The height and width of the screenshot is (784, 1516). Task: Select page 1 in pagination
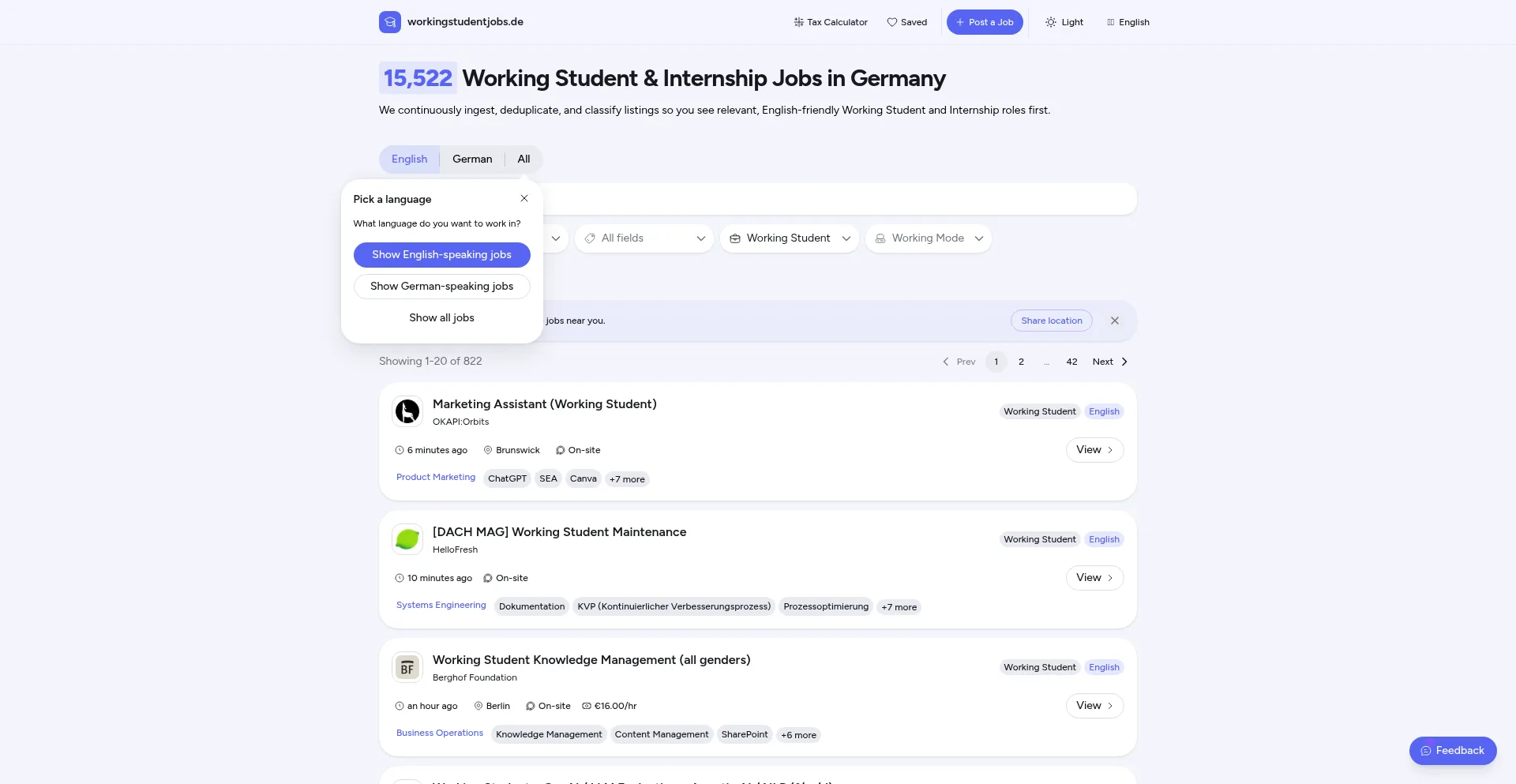[996, 362]
